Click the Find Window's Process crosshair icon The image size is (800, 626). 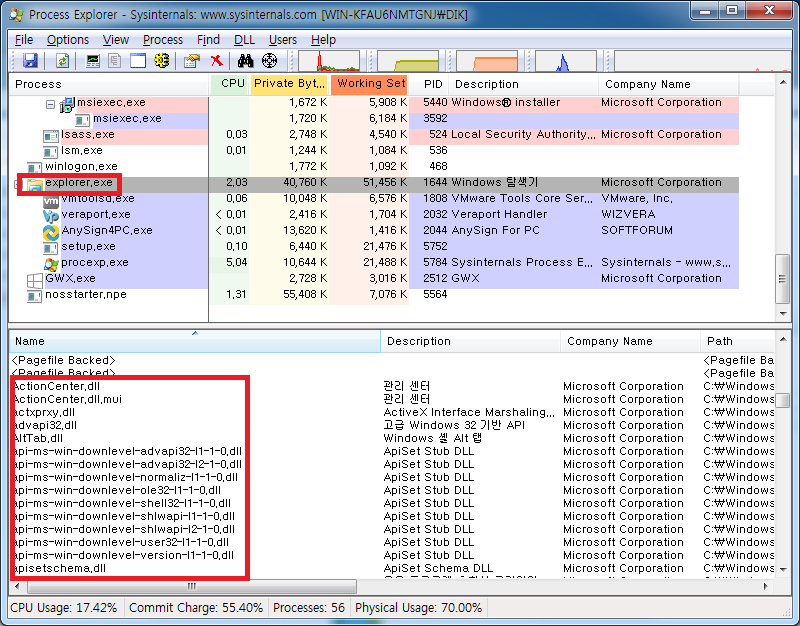pyautogui.click(x=269, y=62)
